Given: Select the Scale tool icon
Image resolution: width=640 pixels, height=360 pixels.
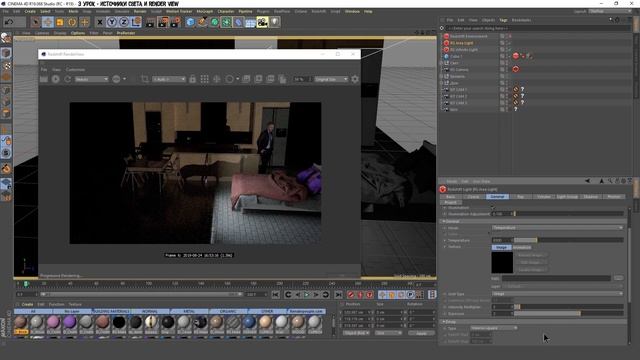Looking at the screenshot, I should [x=60, y=22].
